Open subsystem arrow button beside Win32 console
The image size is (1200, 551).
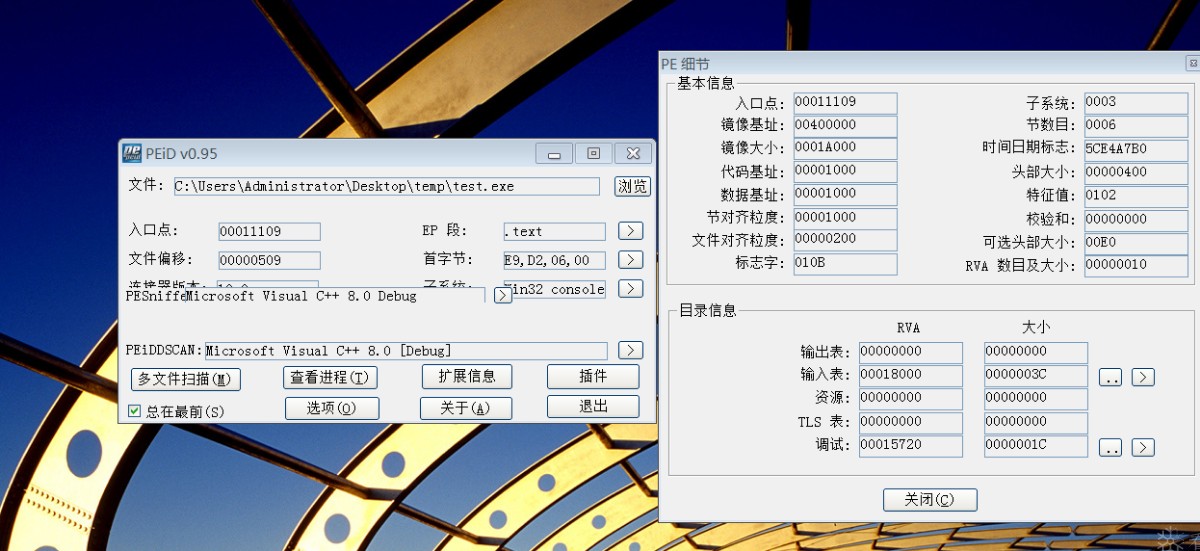point(630,289)
